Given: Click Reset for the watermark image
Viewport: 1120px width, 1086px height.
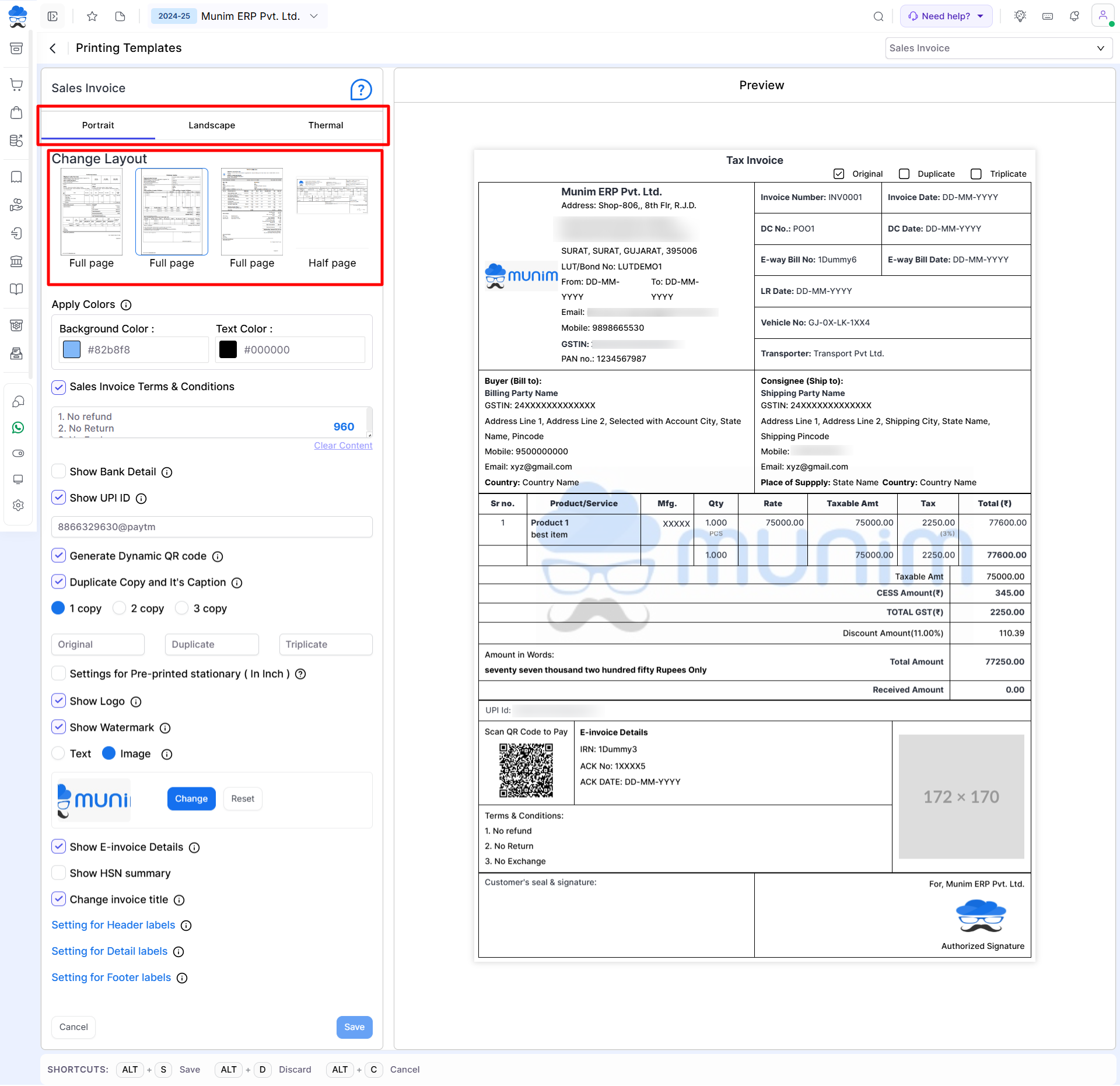Looking at the screenshot, I should [x=243, y=799].
